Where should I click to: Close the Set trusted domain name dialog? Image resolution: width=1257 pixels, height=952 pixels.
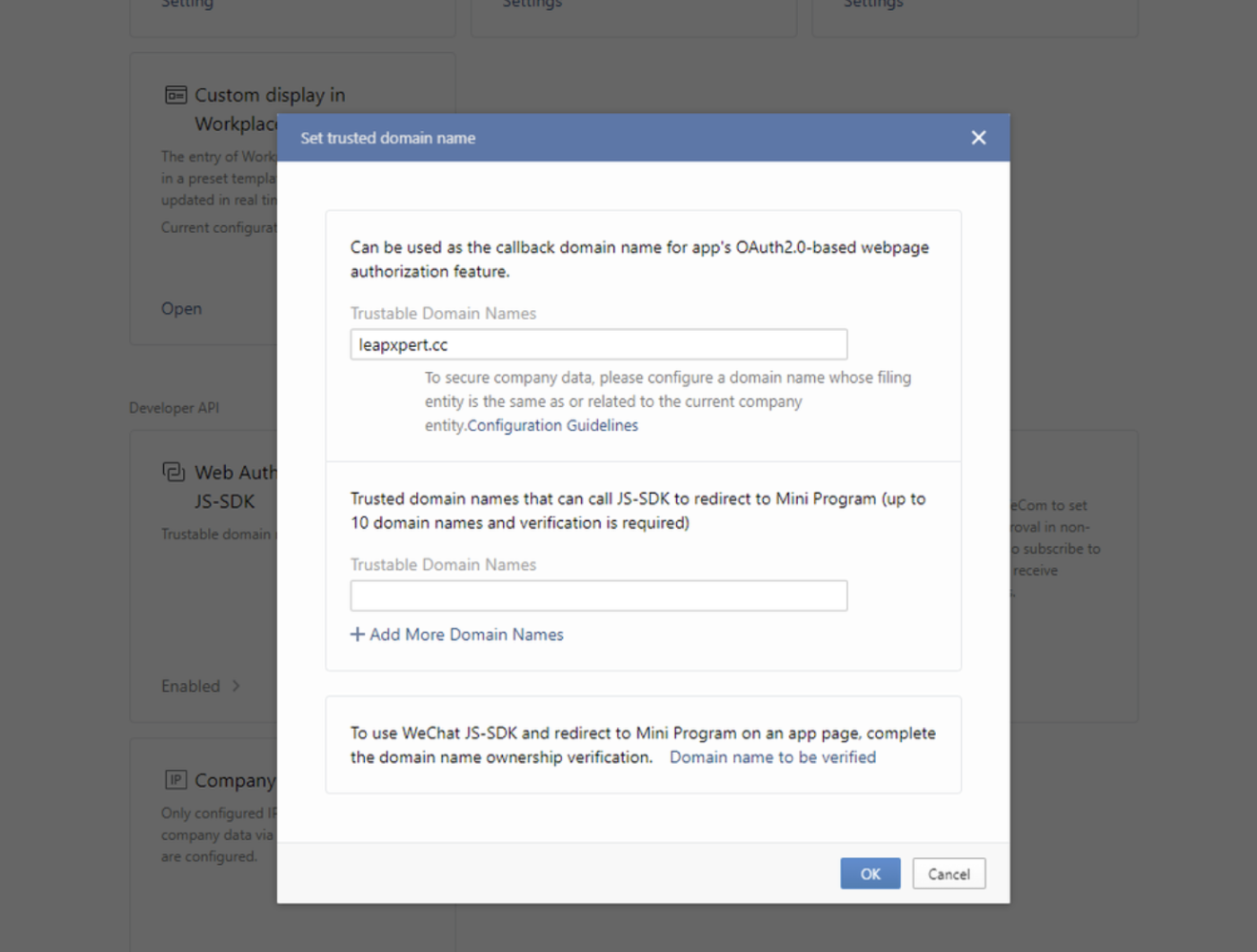(x=978, y=138)
